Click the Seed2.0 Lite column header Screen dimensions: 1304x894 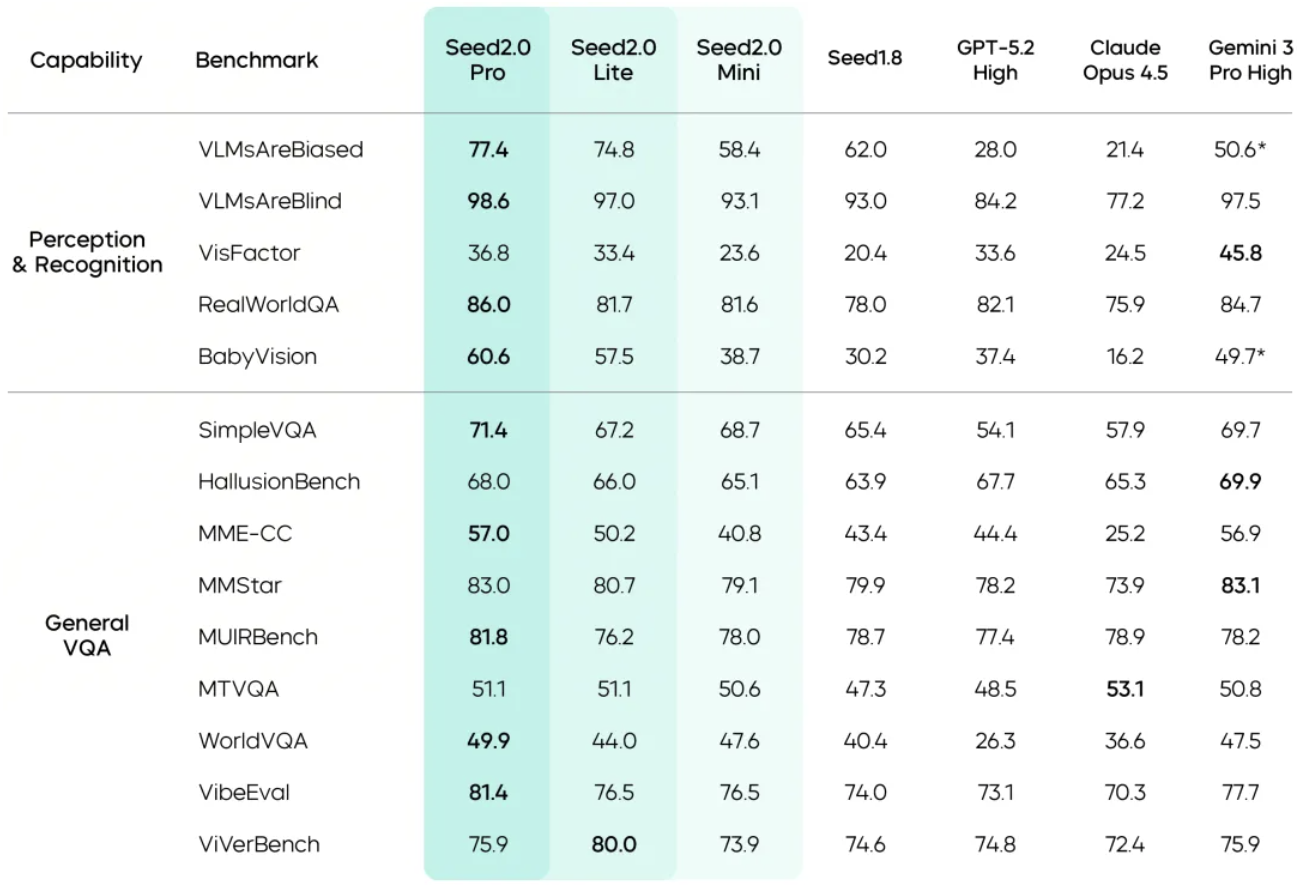pos(613,60)
